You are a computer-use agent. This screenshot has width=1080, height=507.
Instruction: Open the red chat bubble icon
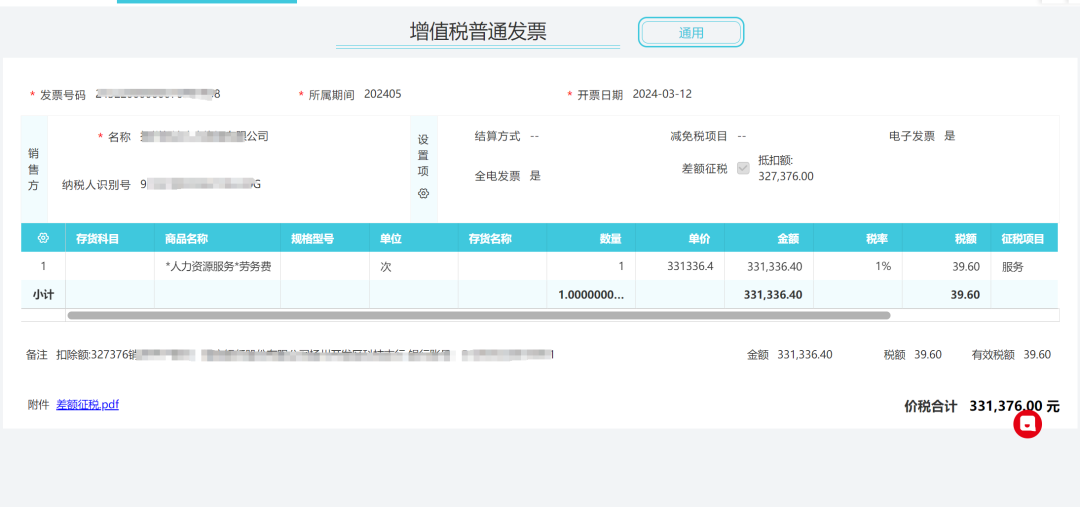(x=1027, y=424)
